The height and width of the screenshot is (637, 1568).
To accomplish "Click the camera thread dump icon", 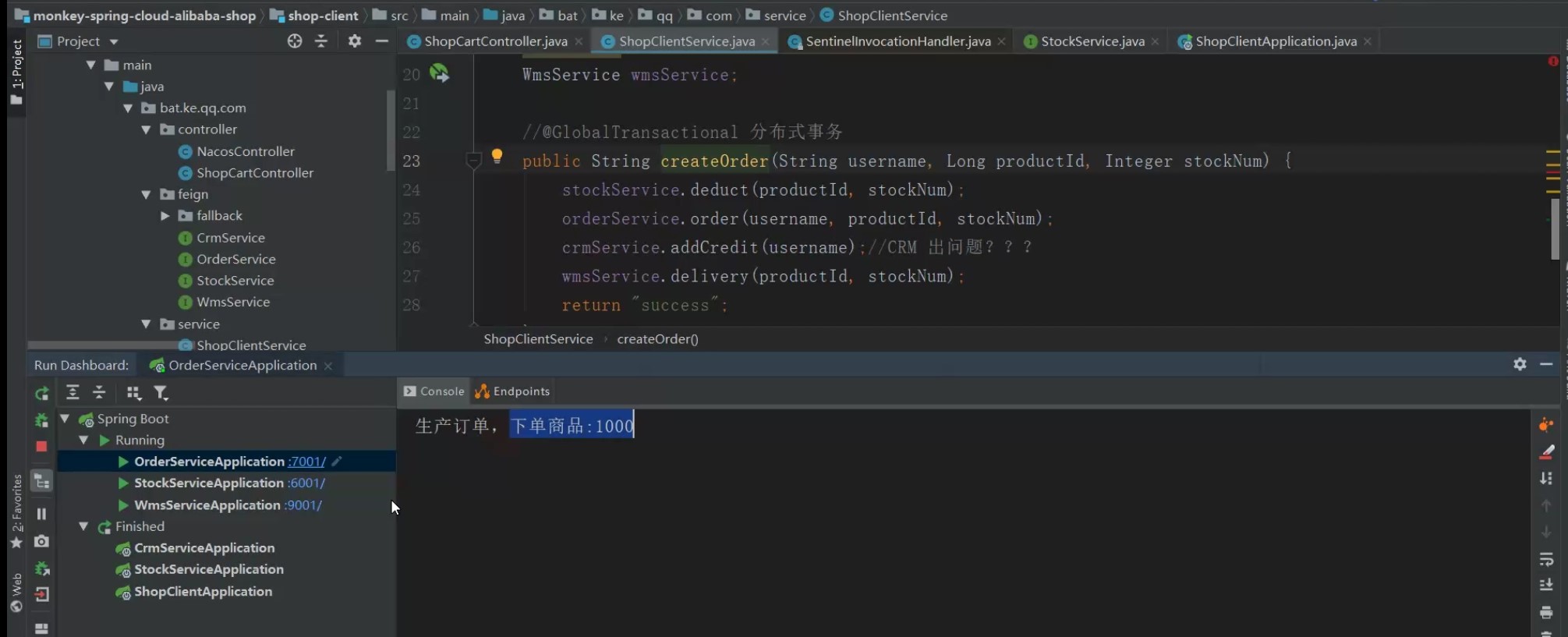I will pyautogui.click(x=42, y=541).
